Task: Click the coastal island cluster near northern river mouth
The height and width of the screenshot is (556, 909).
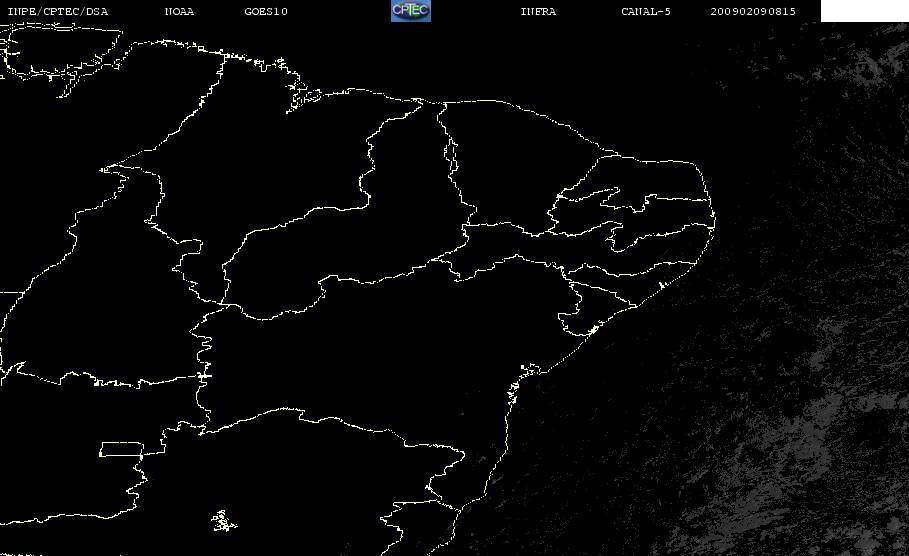Action: [x=304, y=96]
